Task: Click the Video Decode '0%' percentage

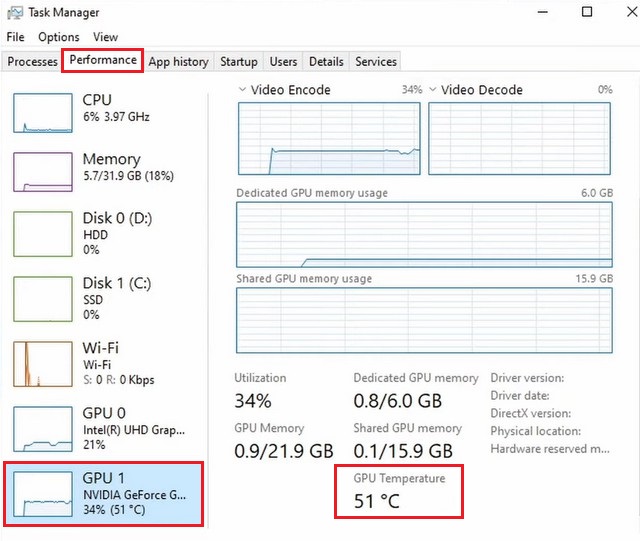Action: coord(605,89)
